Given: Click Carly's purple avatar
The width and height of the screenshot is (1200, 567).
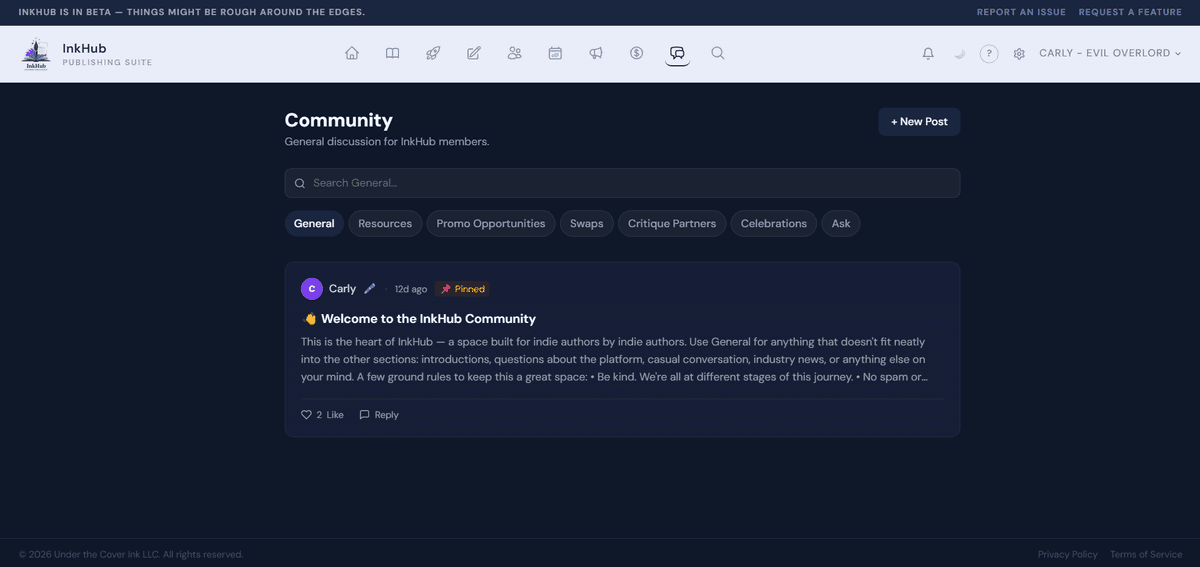Looking at the screenshot, I should [x=312, y=289].
